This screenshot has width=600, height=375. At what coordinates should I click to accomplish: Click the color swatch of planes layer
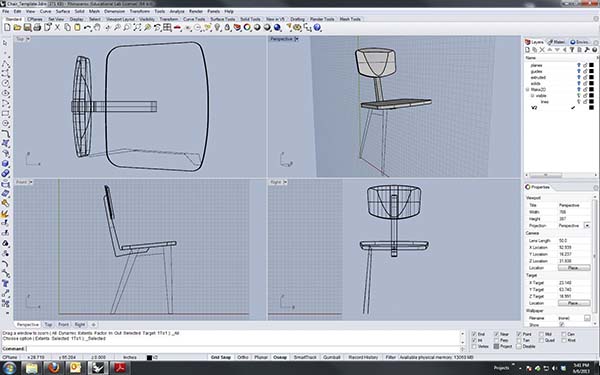(592, 65)
